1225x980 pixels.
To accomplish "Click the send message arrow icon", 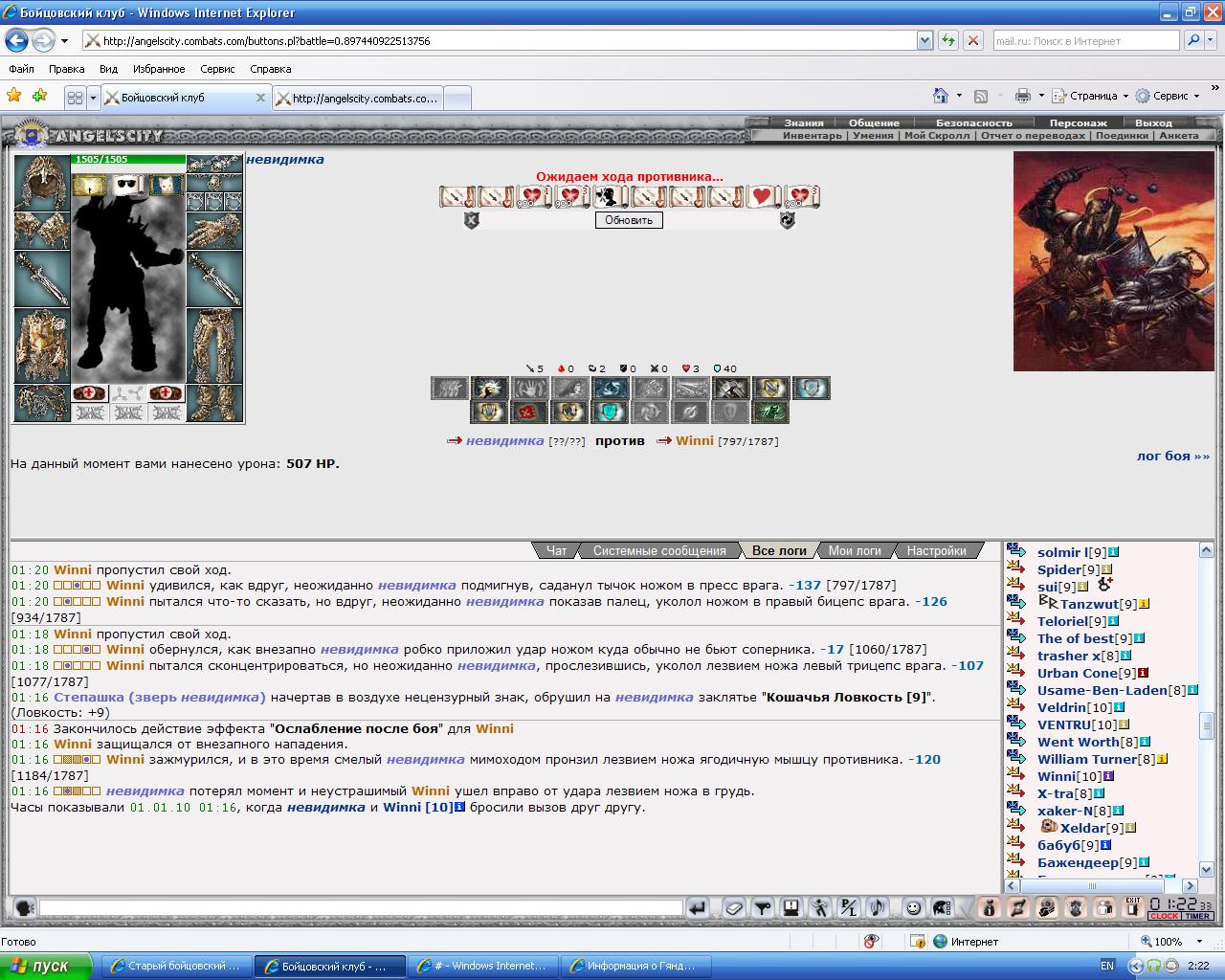I will tap(698, 907).
